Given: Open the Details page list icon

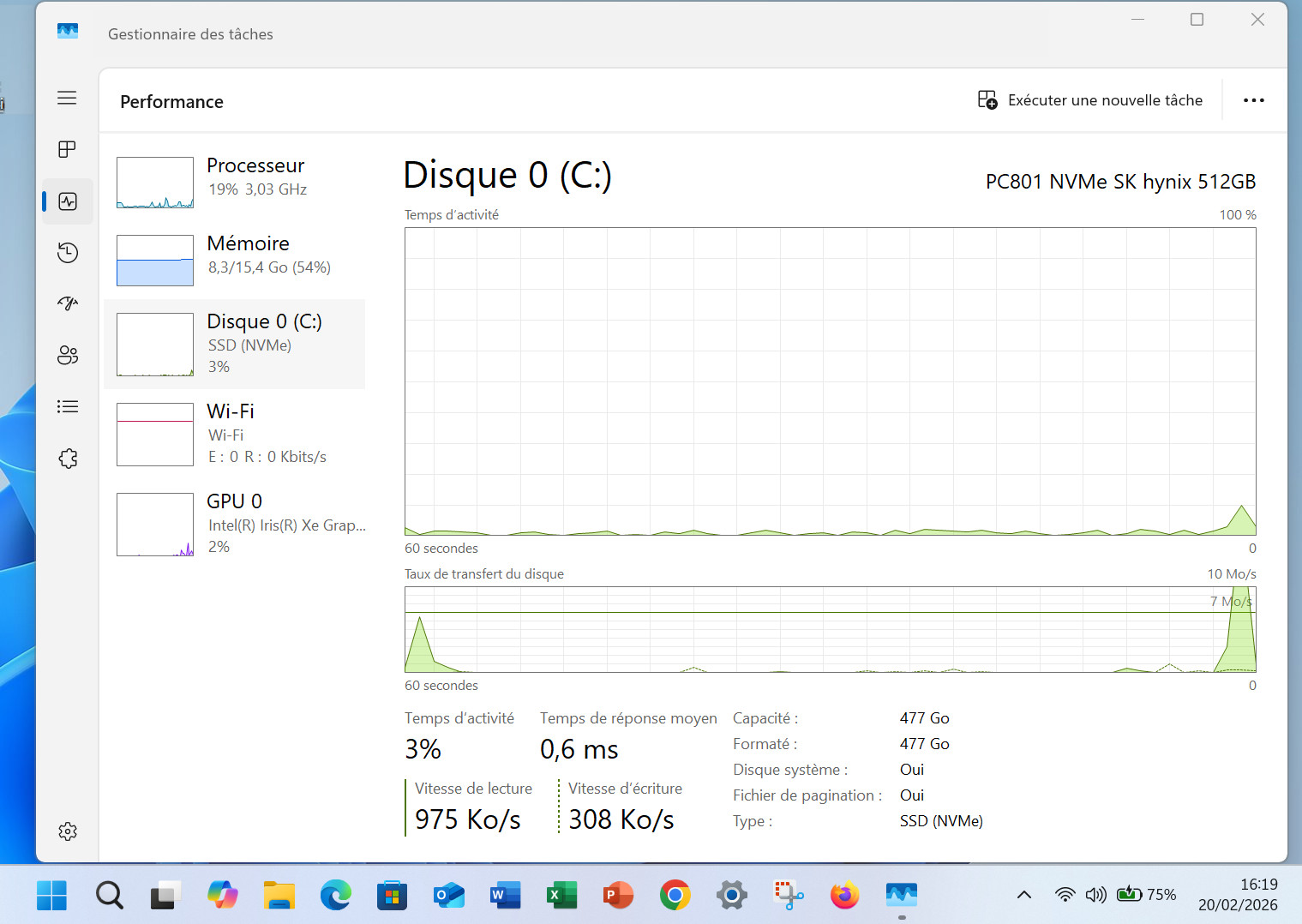Looking at the screenshot, I should coord(67,406).
